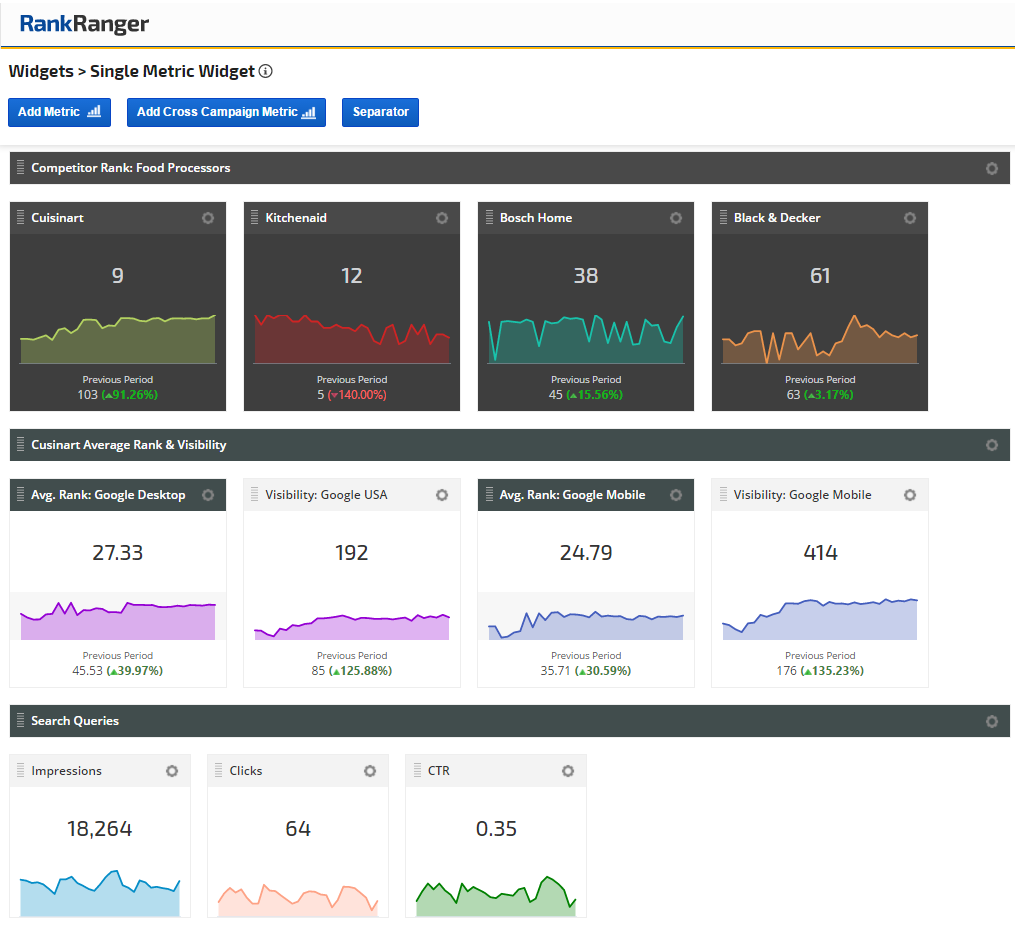Grab drag handle on Clicks widget
1015x933 pixels.
(218, 770)
